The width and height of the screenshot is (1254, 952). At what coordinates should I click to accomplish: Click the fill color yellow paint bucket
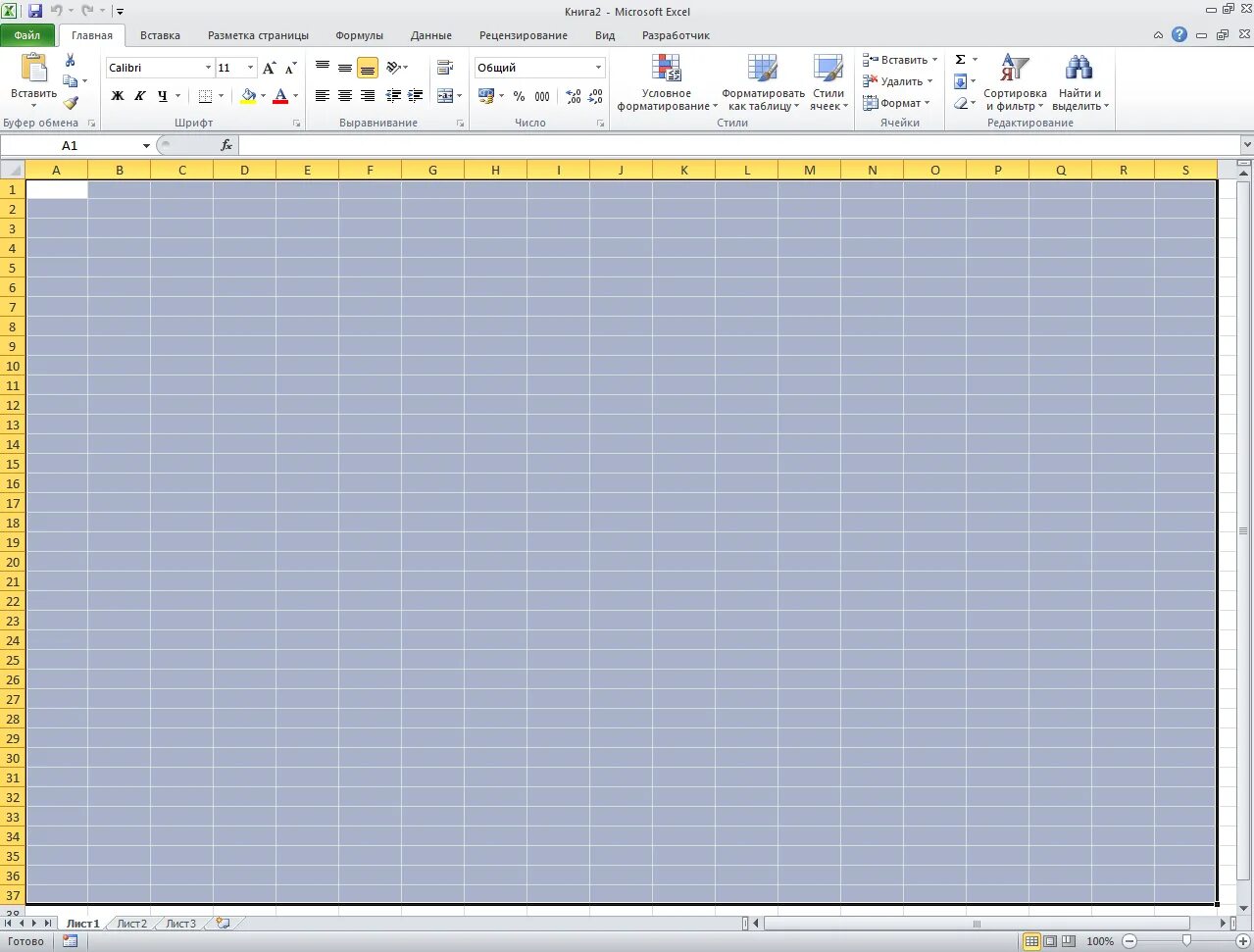point(248,96)
